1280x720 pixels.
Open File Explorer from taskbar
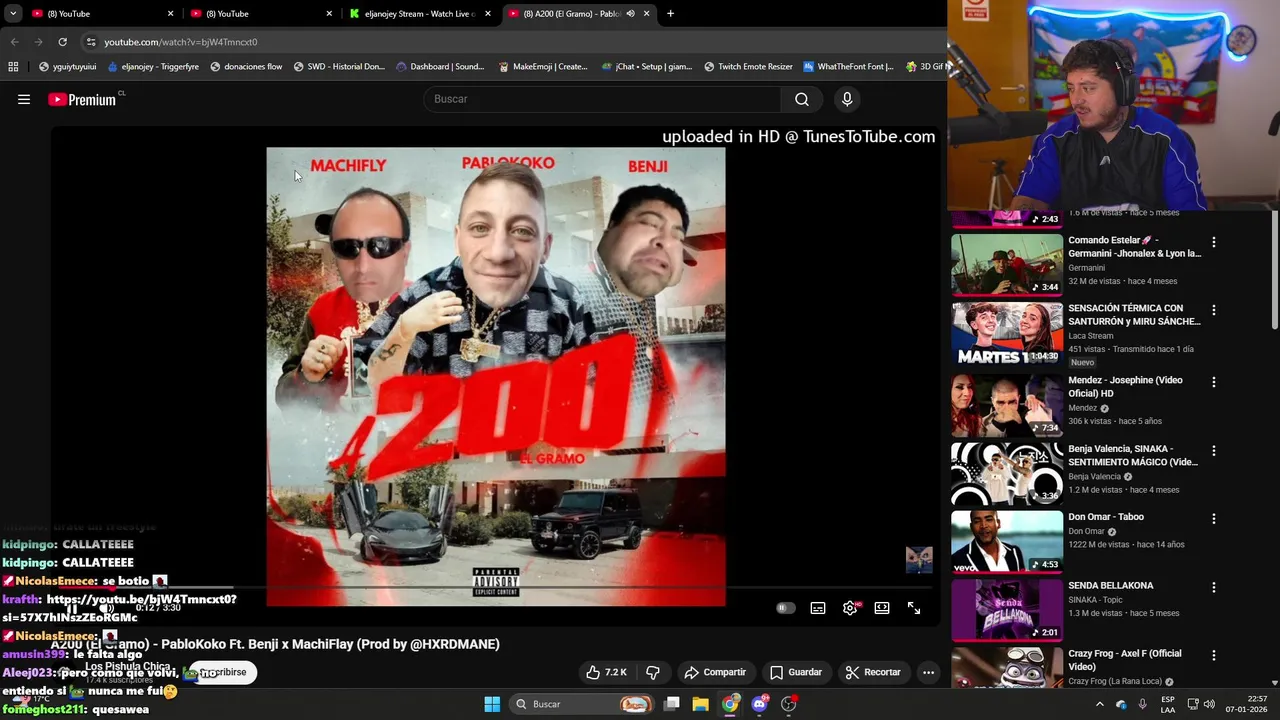(x=701, y=704)
